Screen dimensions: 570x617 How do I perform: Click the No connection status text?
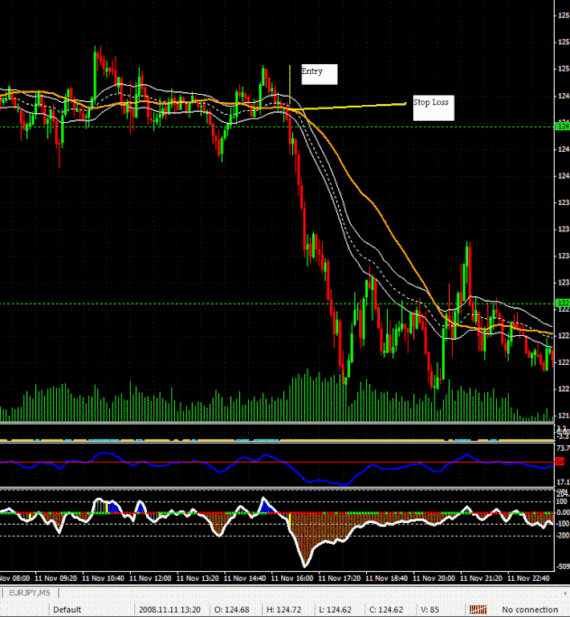pos(530,610)
